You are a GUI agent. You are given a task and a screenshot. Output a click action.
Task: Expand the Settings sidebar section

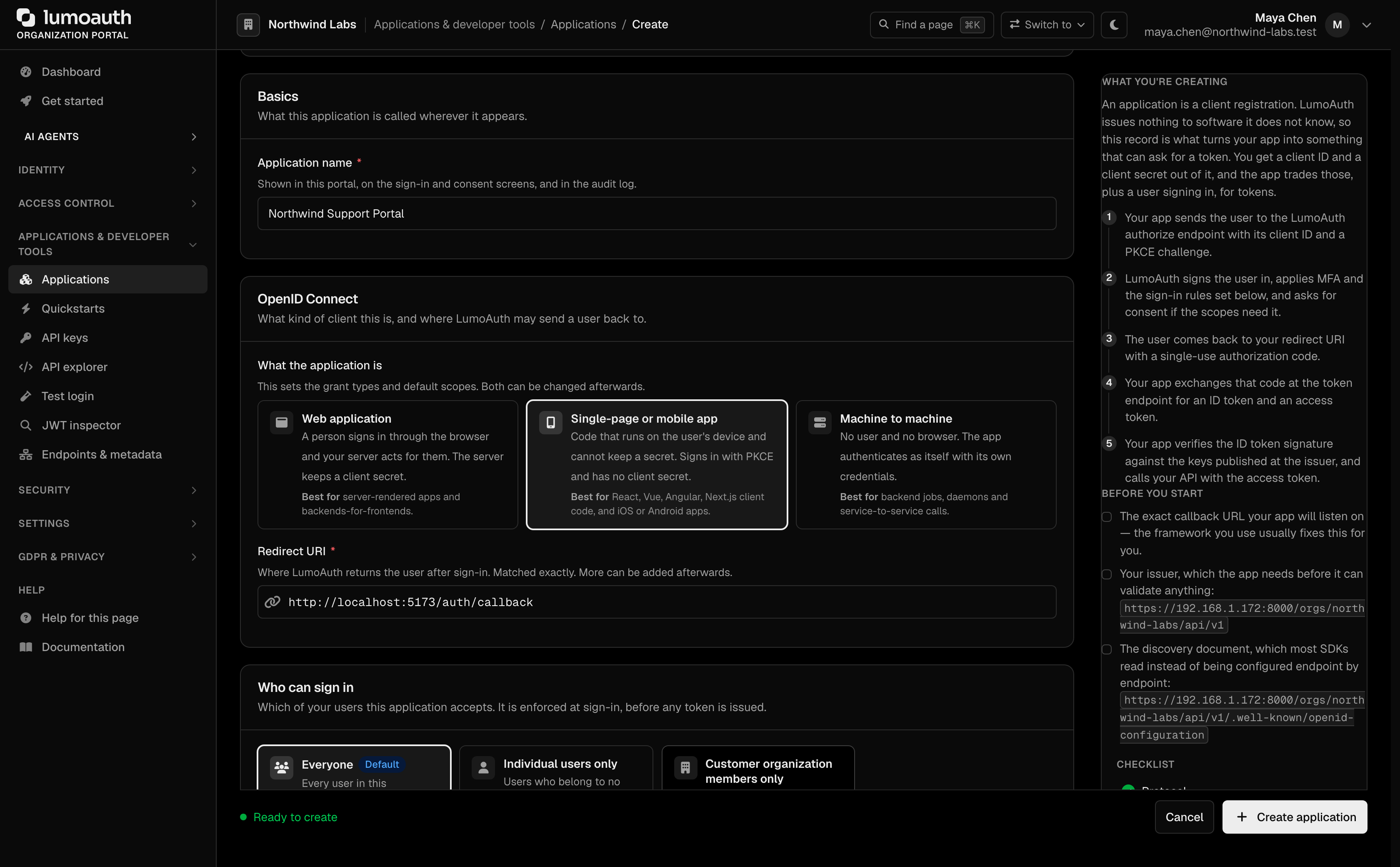(108, 523)
